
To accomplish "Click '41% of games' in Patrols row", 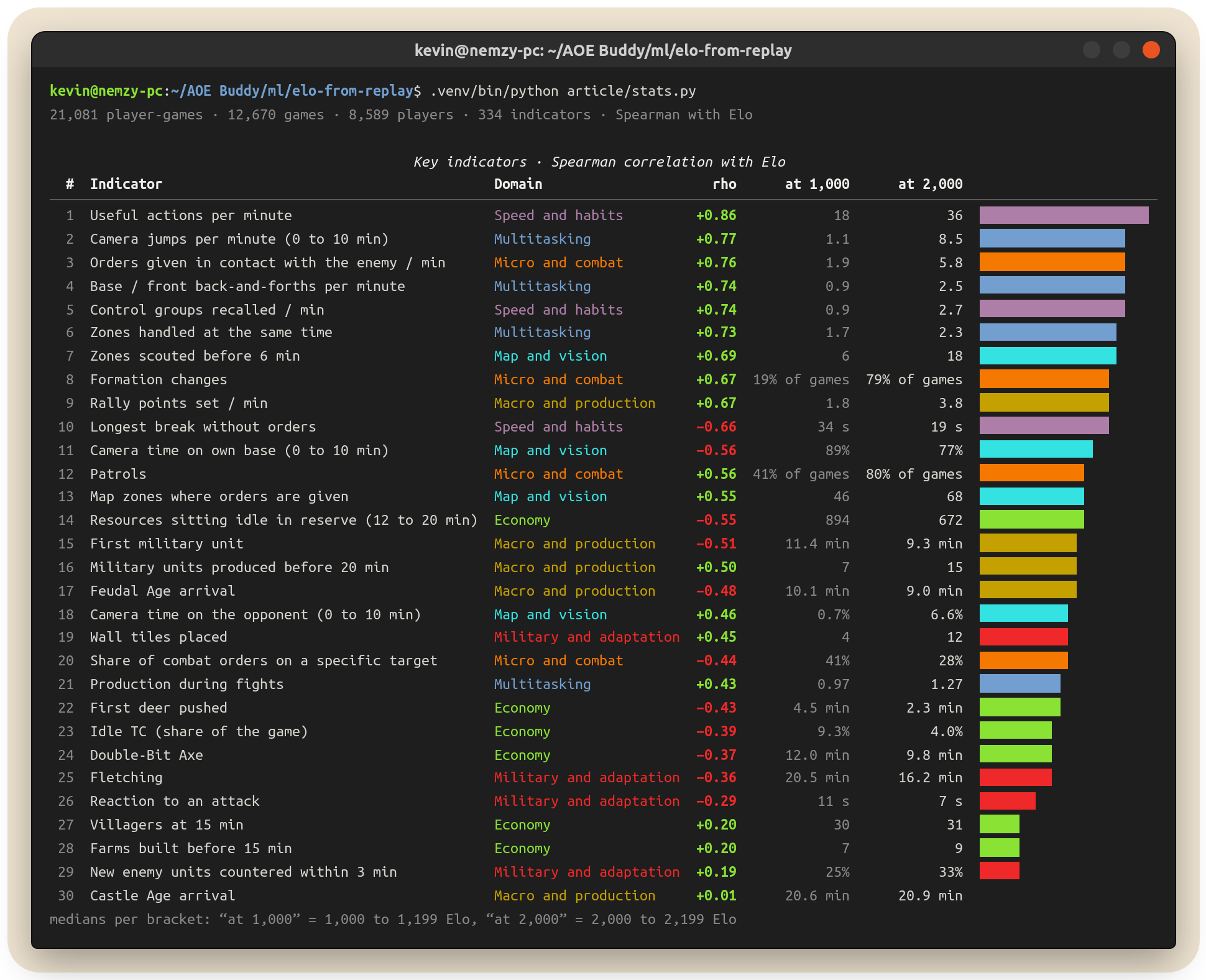I will [801, 474].
